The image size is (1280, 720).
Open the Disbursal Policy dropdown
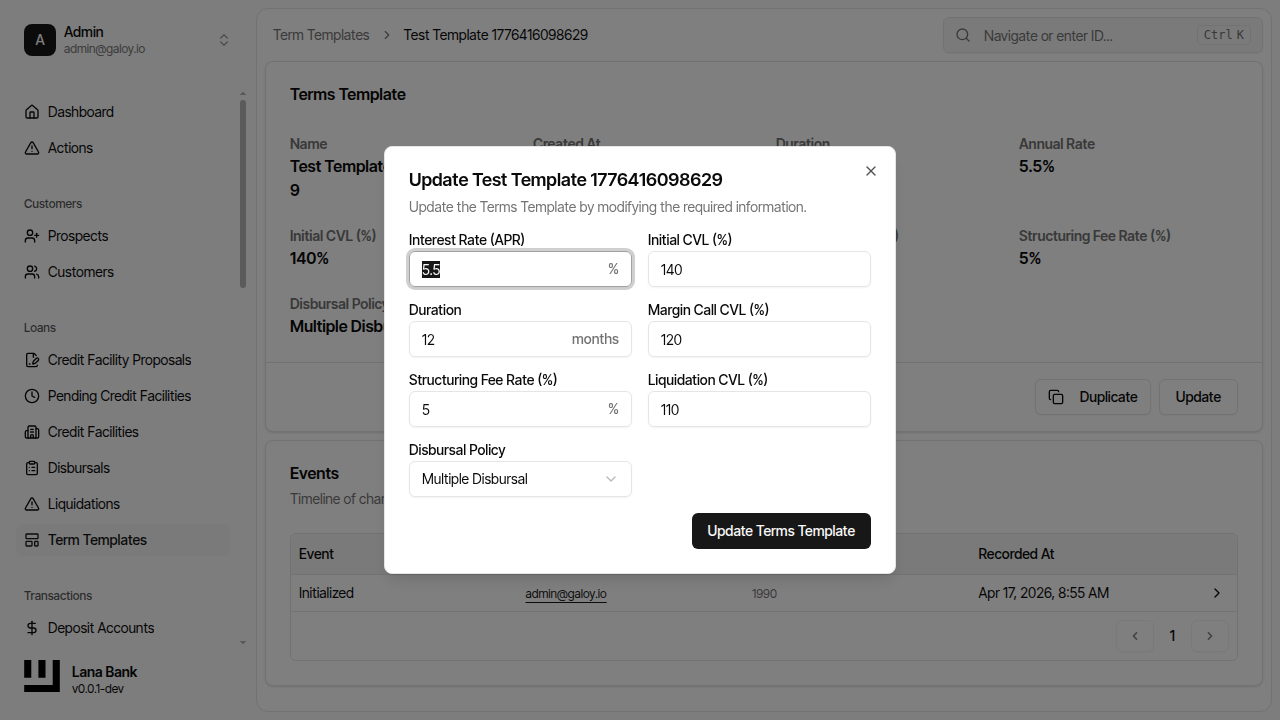(x=519, y=478)
